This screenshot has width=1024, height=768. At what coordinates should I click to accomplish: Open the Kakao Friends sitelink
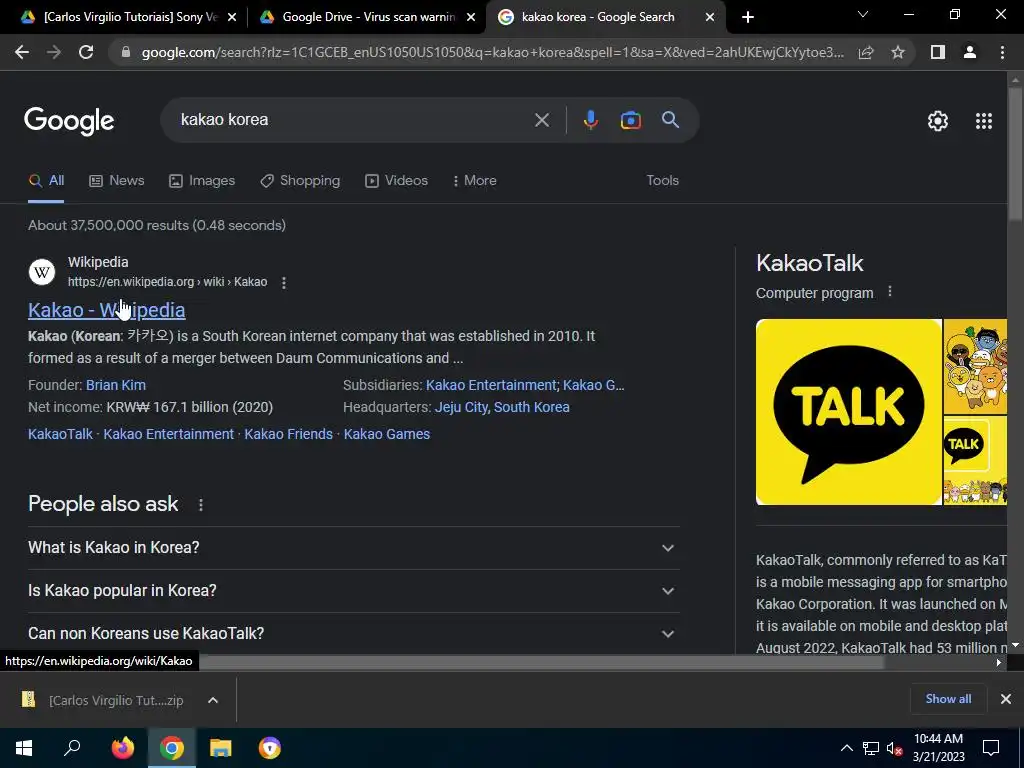pyautogui.click(x=289, y=434)
